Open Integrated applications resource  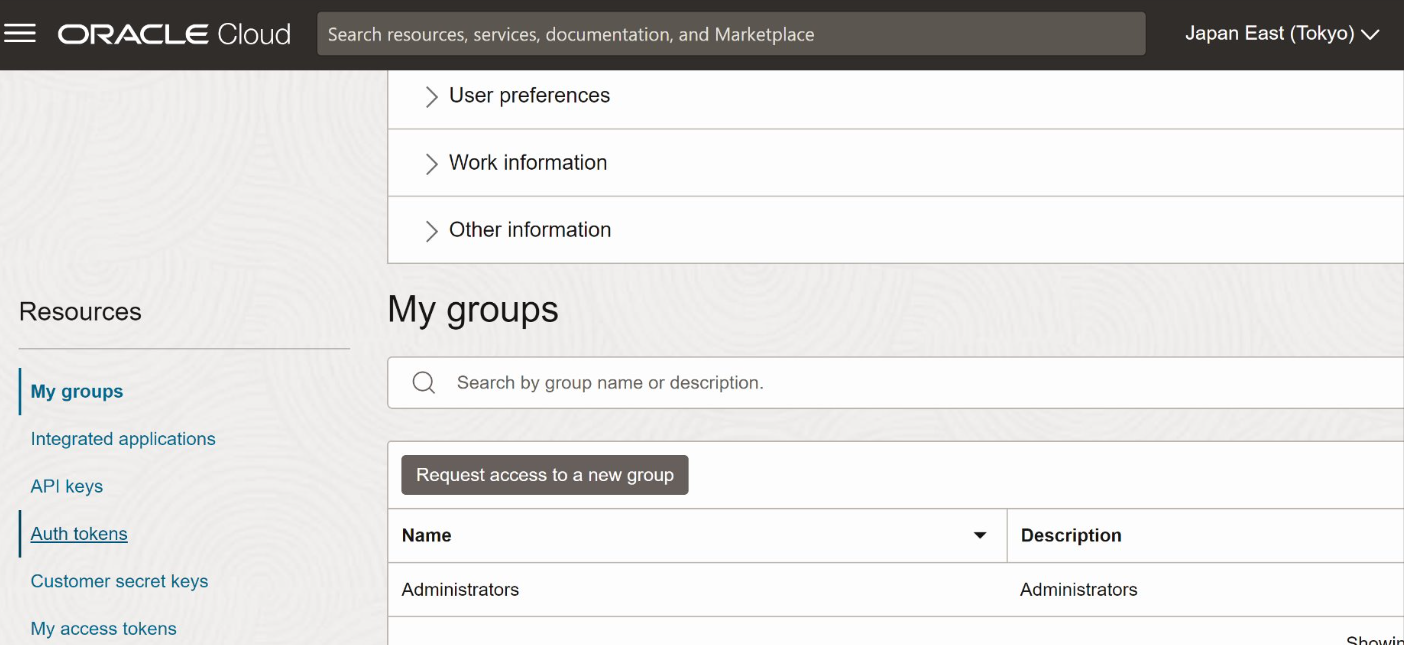coord(123,439)
